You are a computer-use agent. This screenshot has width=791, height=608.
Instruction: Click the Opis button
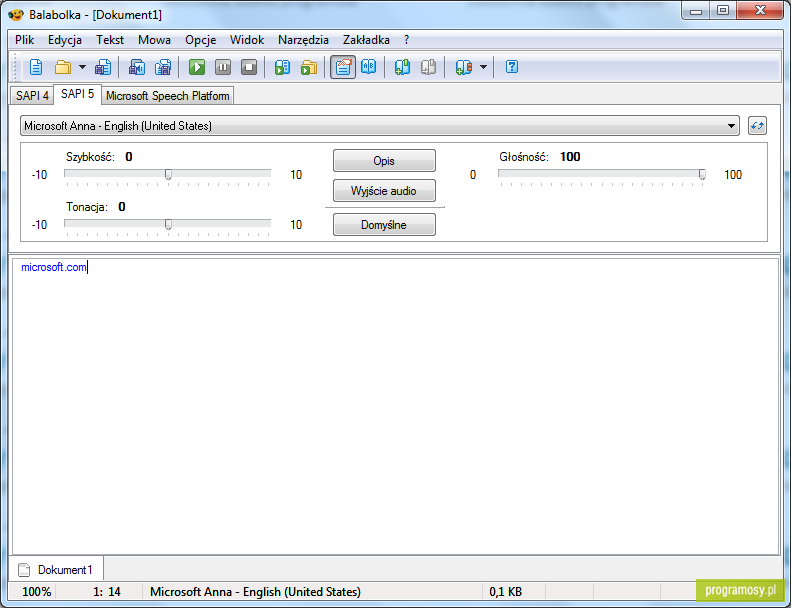pyautogui.click(x=384, y=161)
